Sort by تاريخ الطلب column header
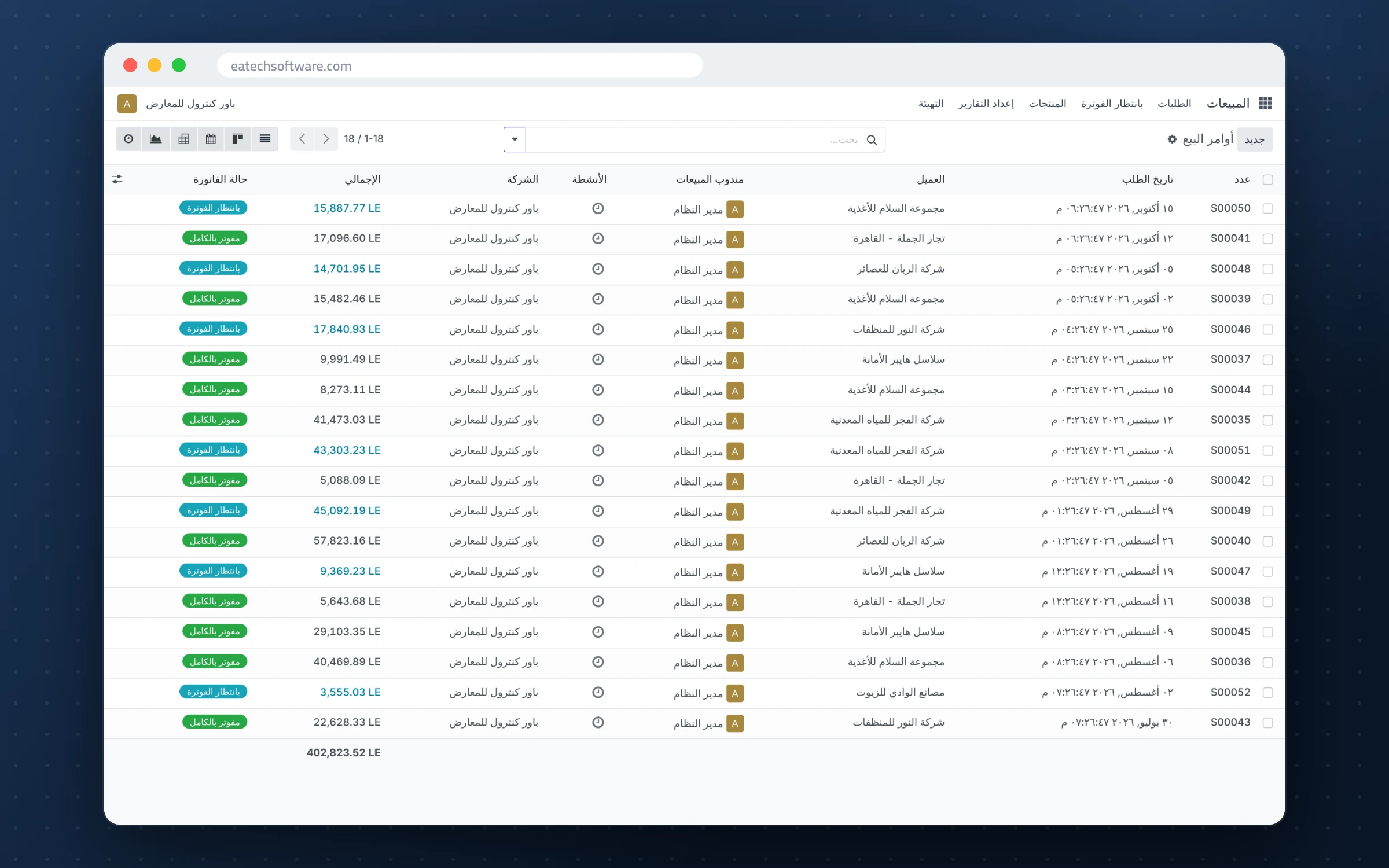Image resolution: width=1389 pixels, height=868 pixels. click(1148, 179)
